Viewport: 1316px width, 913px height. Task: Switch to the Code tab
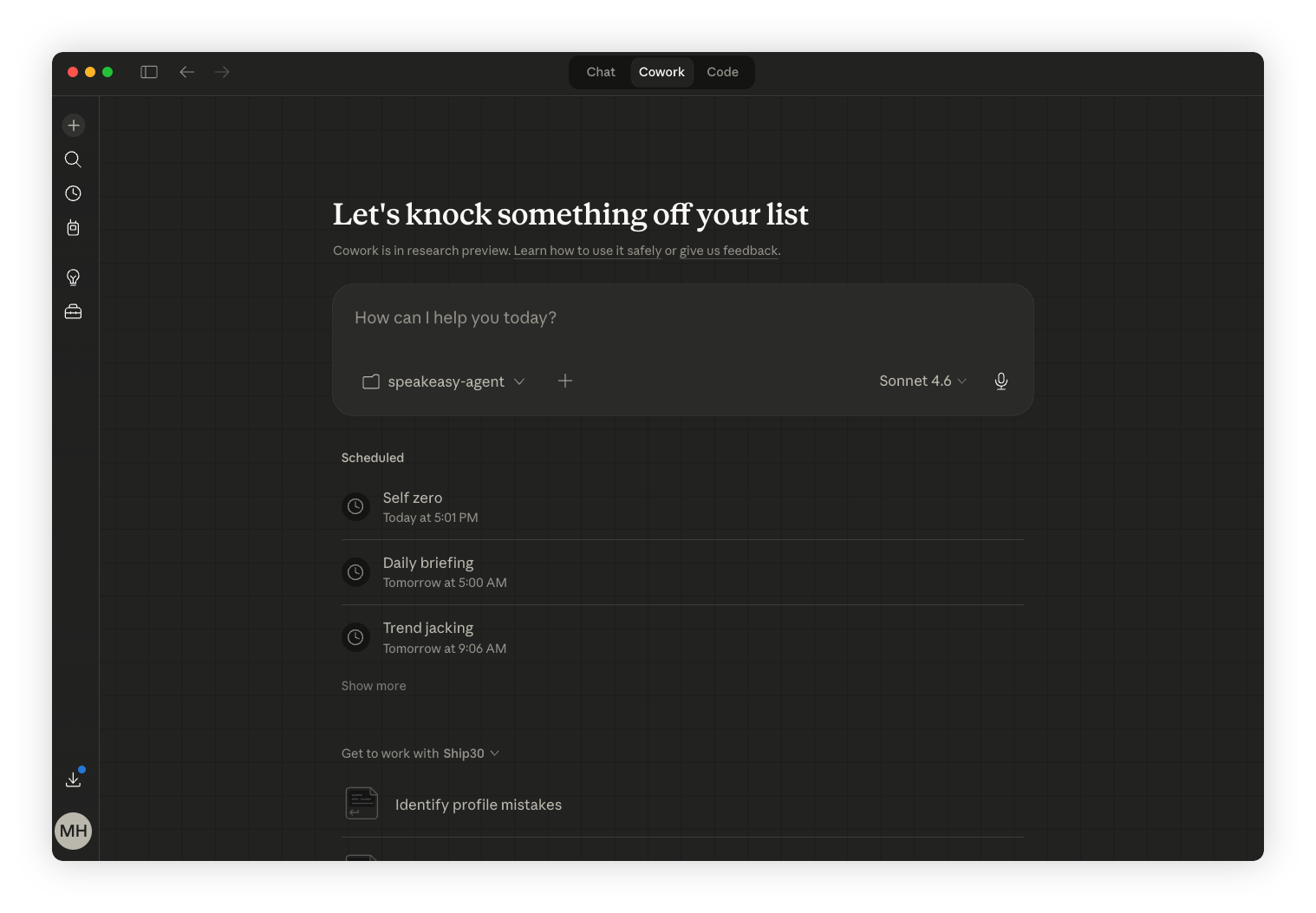click(722, 72)
